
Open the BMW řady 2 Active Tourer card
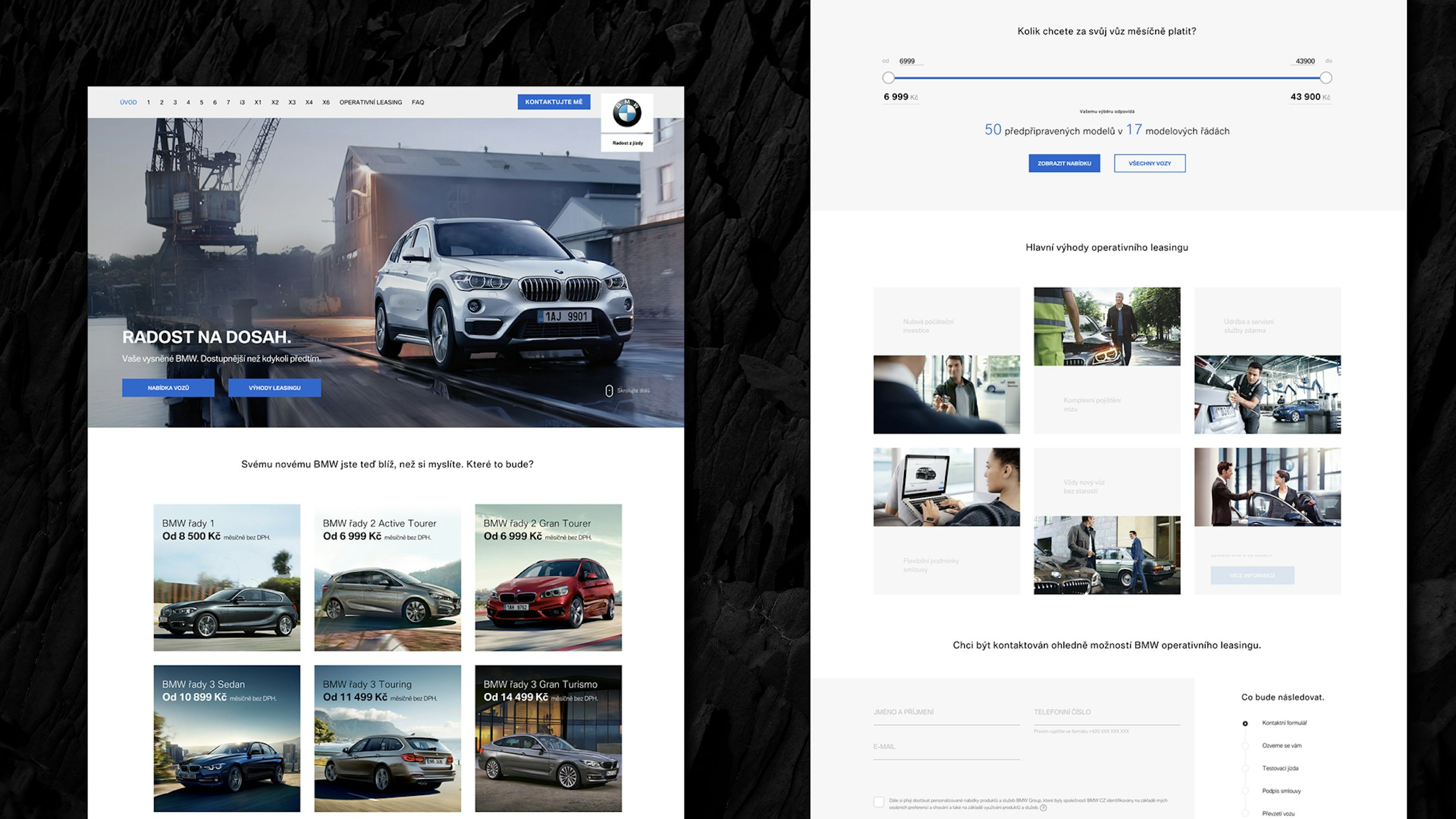tap(388, 578)
